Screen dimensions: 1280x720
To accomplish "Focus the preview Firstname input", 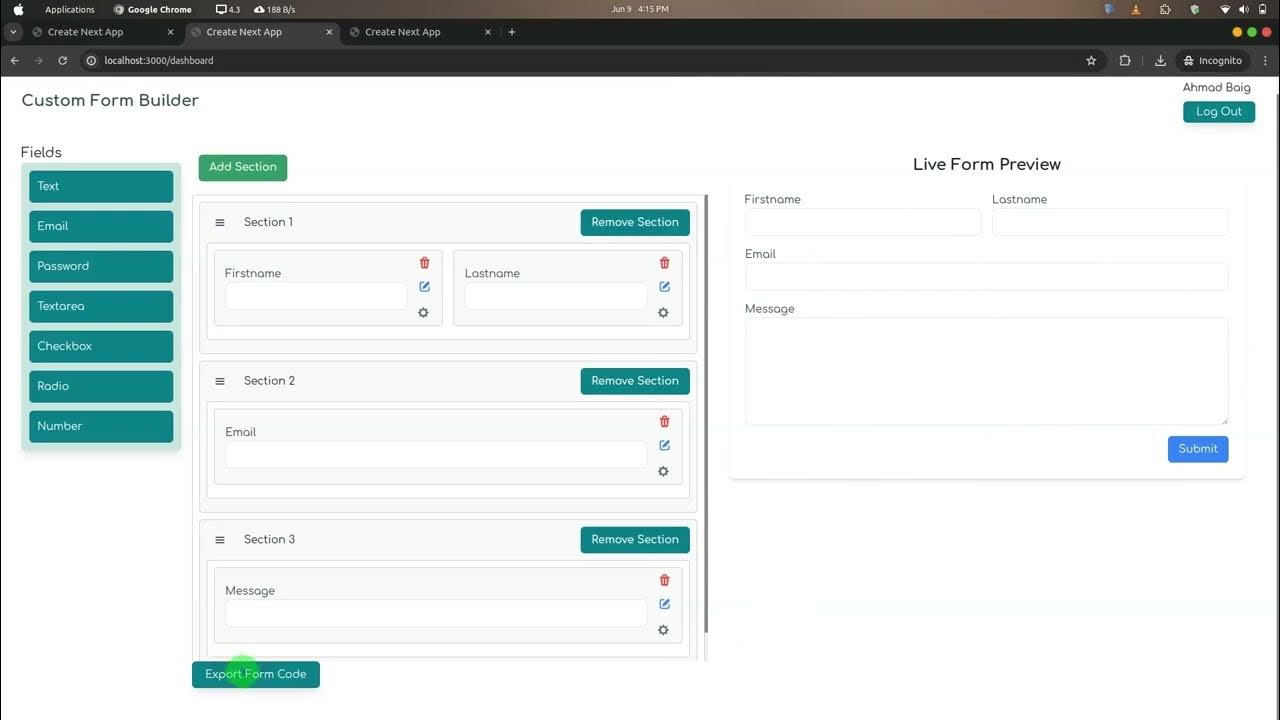I will point(863,222).
